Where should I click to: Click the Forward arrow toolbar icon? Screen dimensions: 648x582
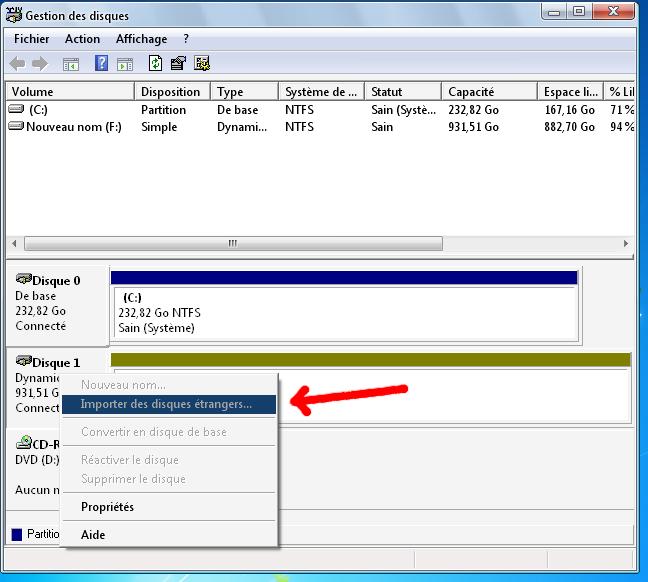pyautogui.click(x=40, y=64)
